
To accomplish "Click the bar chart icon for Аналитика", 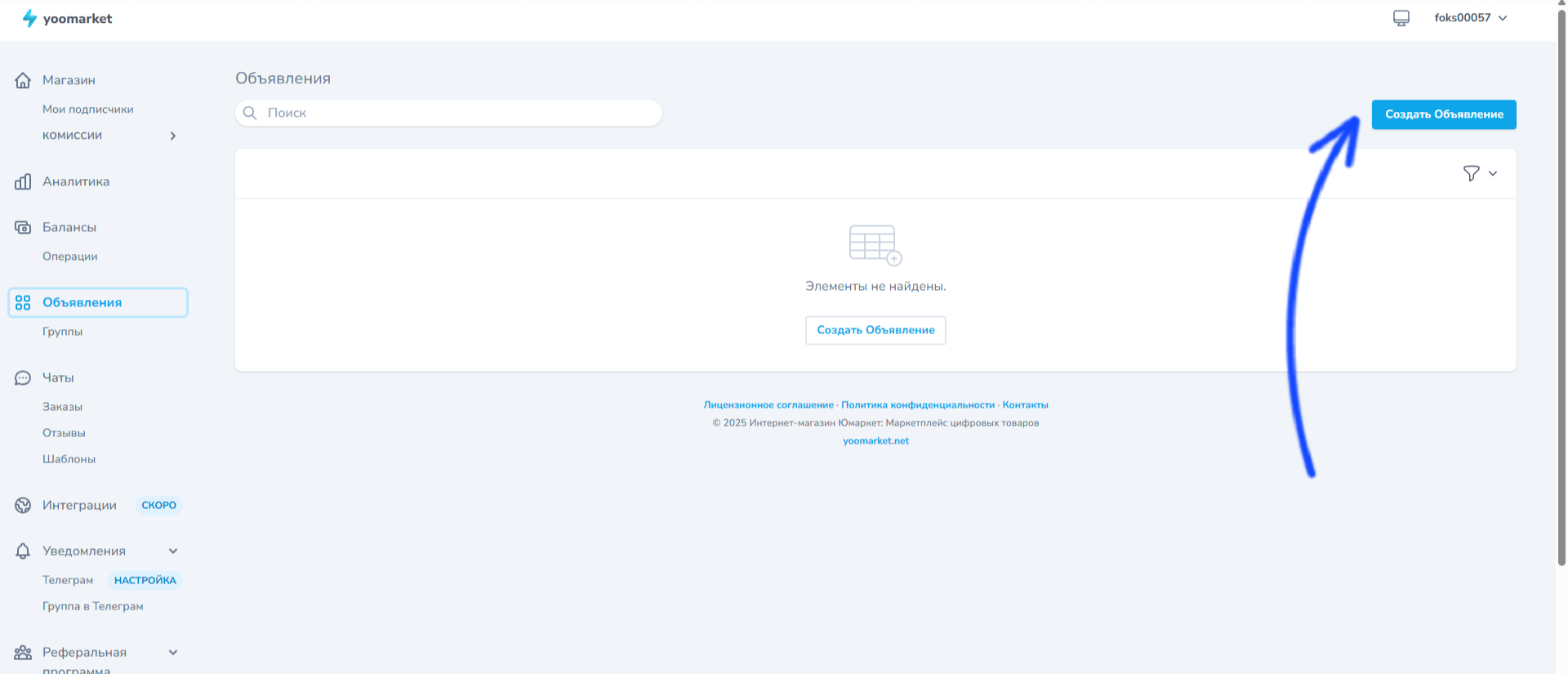I will point(23,181).
